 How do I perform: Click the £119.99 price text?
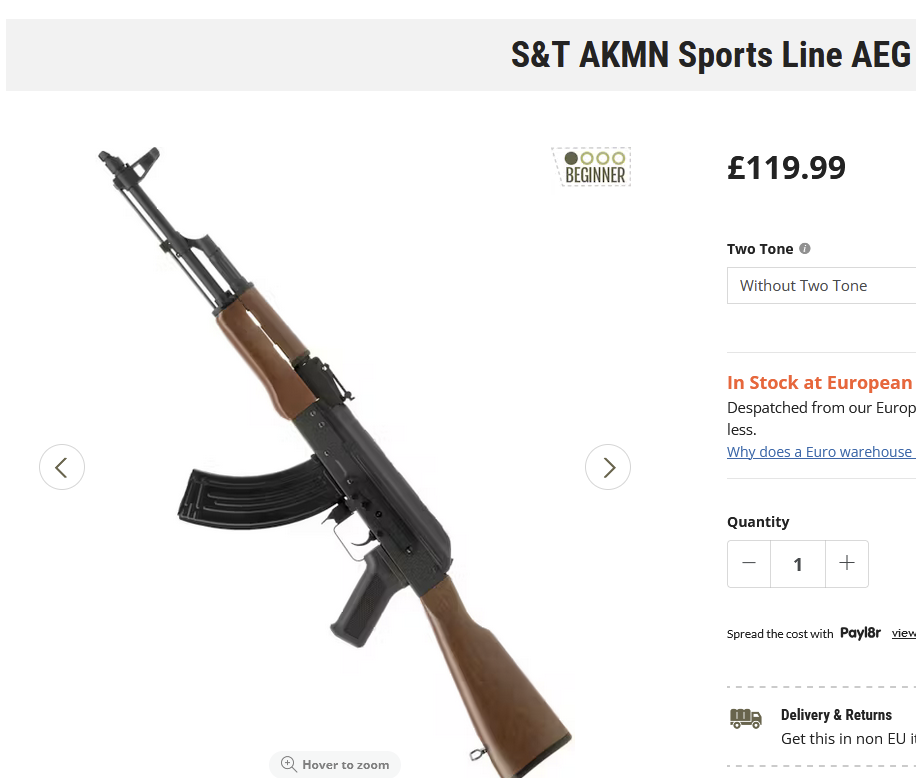coord(786,167)
